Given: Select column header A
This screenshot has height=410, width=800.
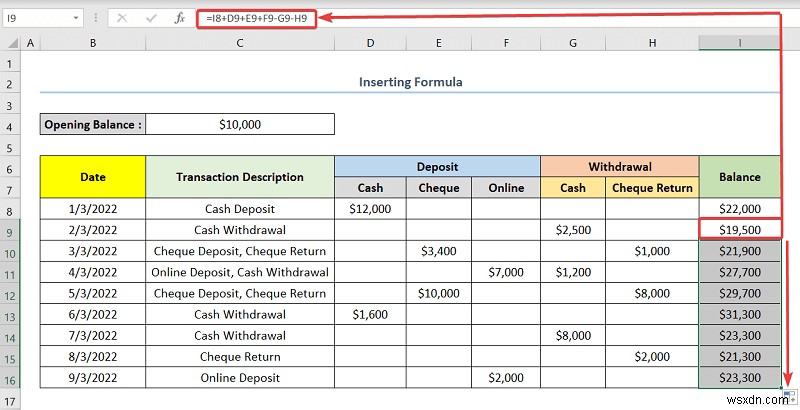Looking at the screenshot, I should 31,43.
